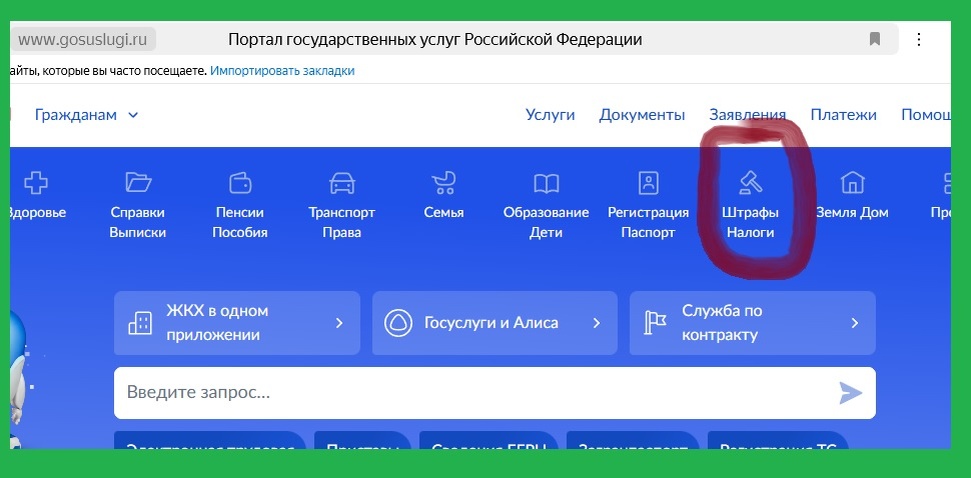Open the ЖКХ в одном приложении banner
Screen dimensions: 971x478
[237, 323]
